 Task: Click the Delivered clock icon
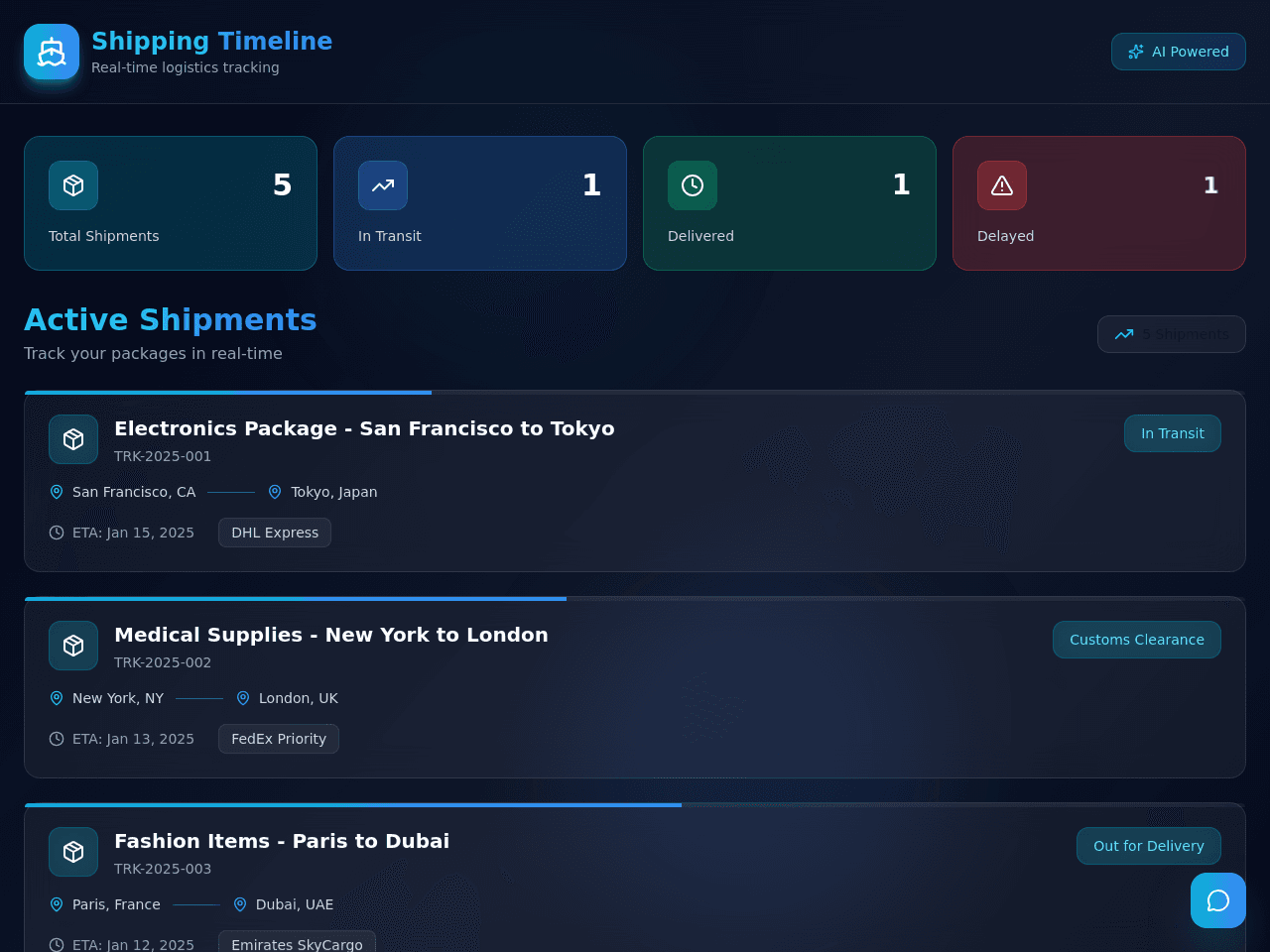pos(693,185)
